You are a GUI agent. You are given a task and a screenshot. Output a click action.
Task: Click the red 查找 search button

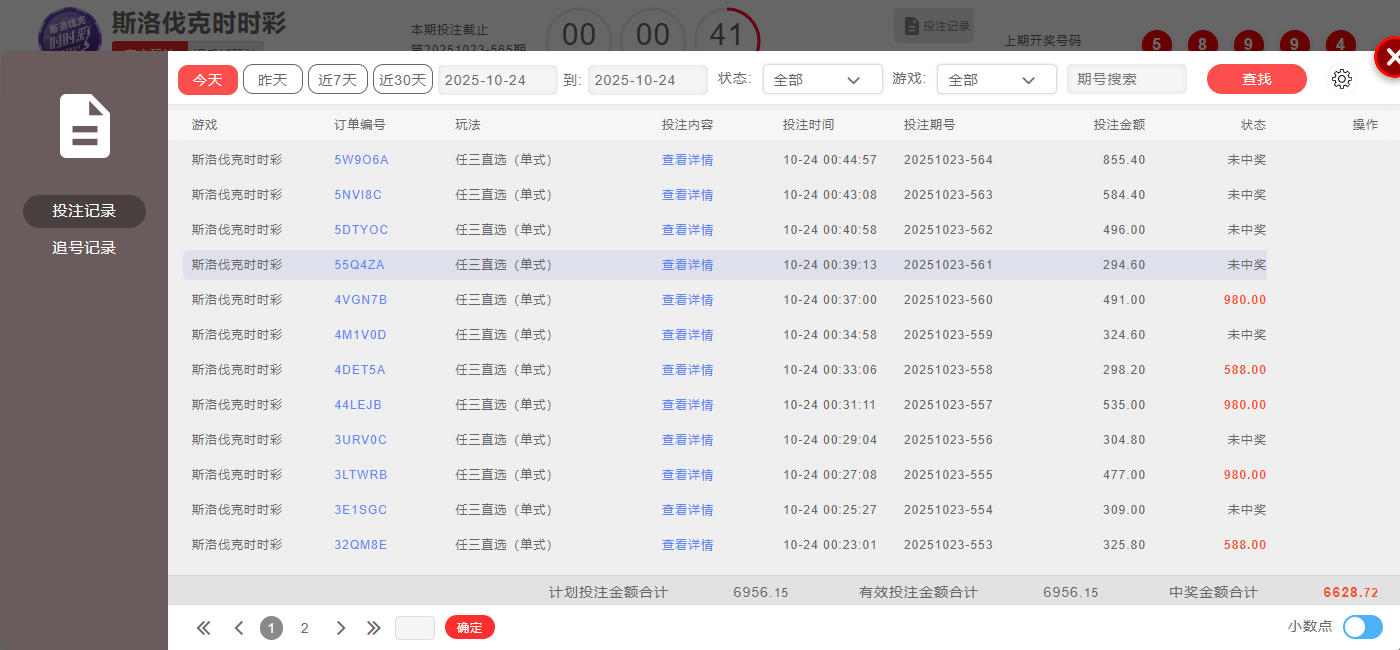(1256, 80)
